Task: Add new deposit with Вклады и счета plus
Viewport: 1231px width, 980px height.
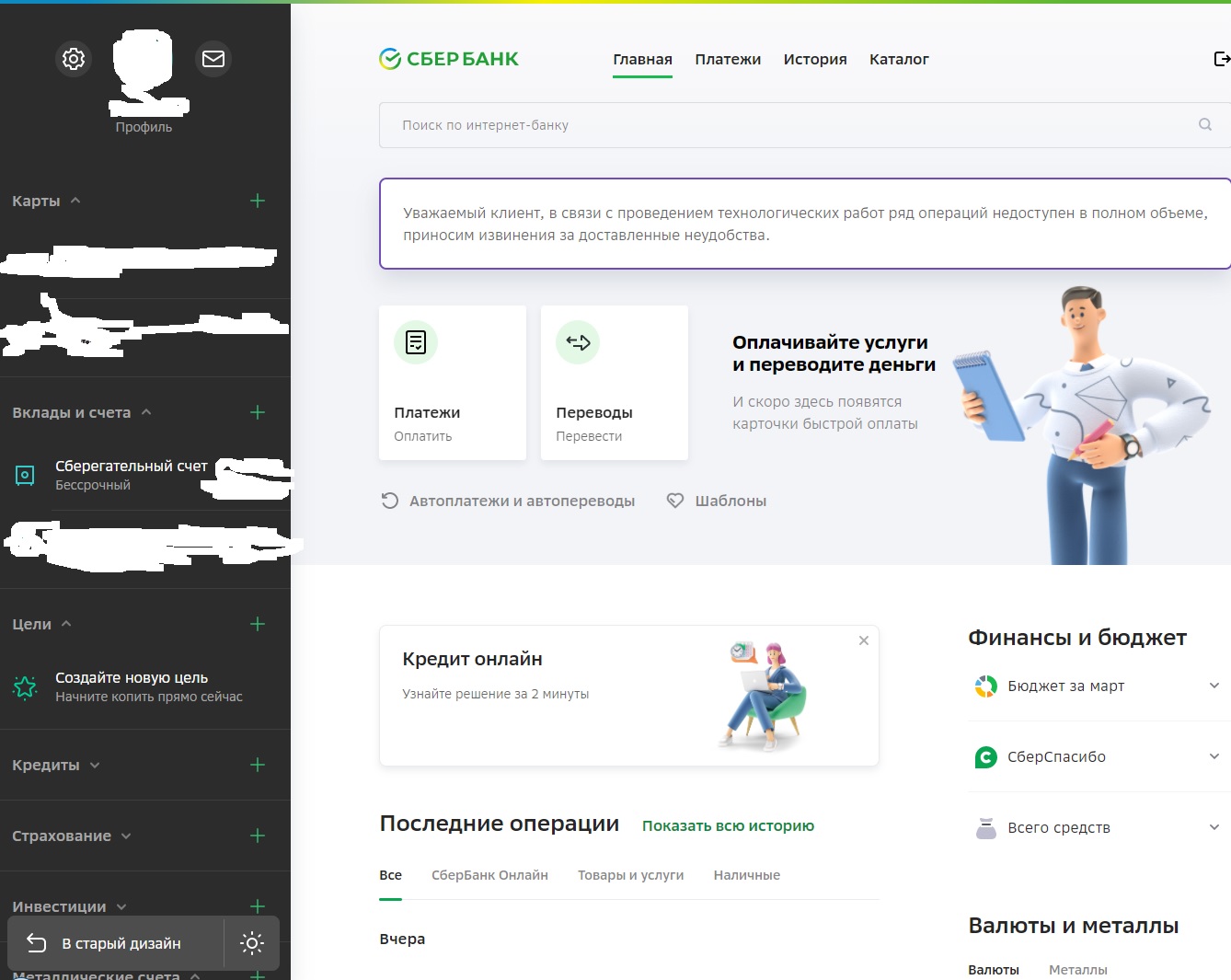Action: [x=258, y=412]
